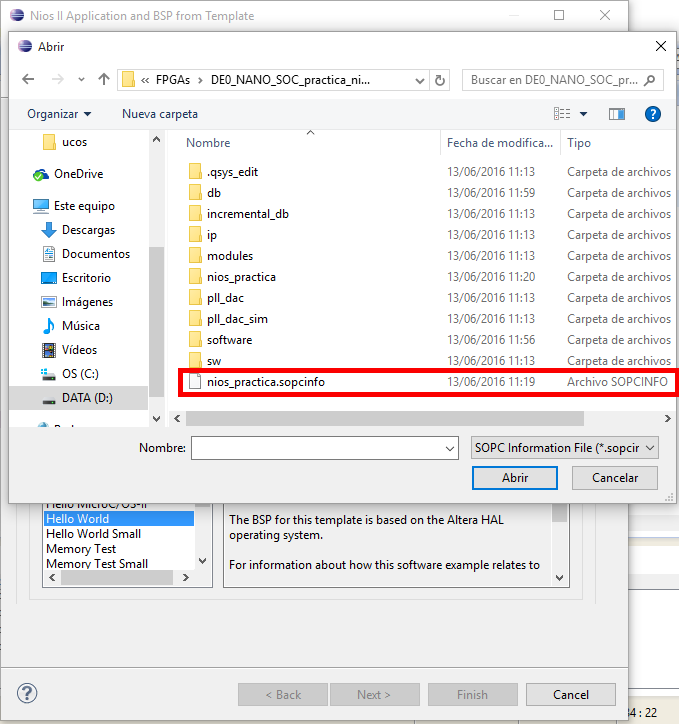Sort by Fecha de modificación column
The height and width of the screenshot is (724, 679).
point(500,143)
